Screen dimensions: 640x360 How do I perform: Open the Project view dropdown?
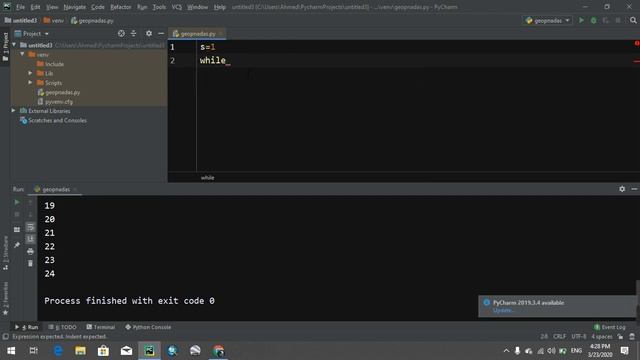(32, 33)
